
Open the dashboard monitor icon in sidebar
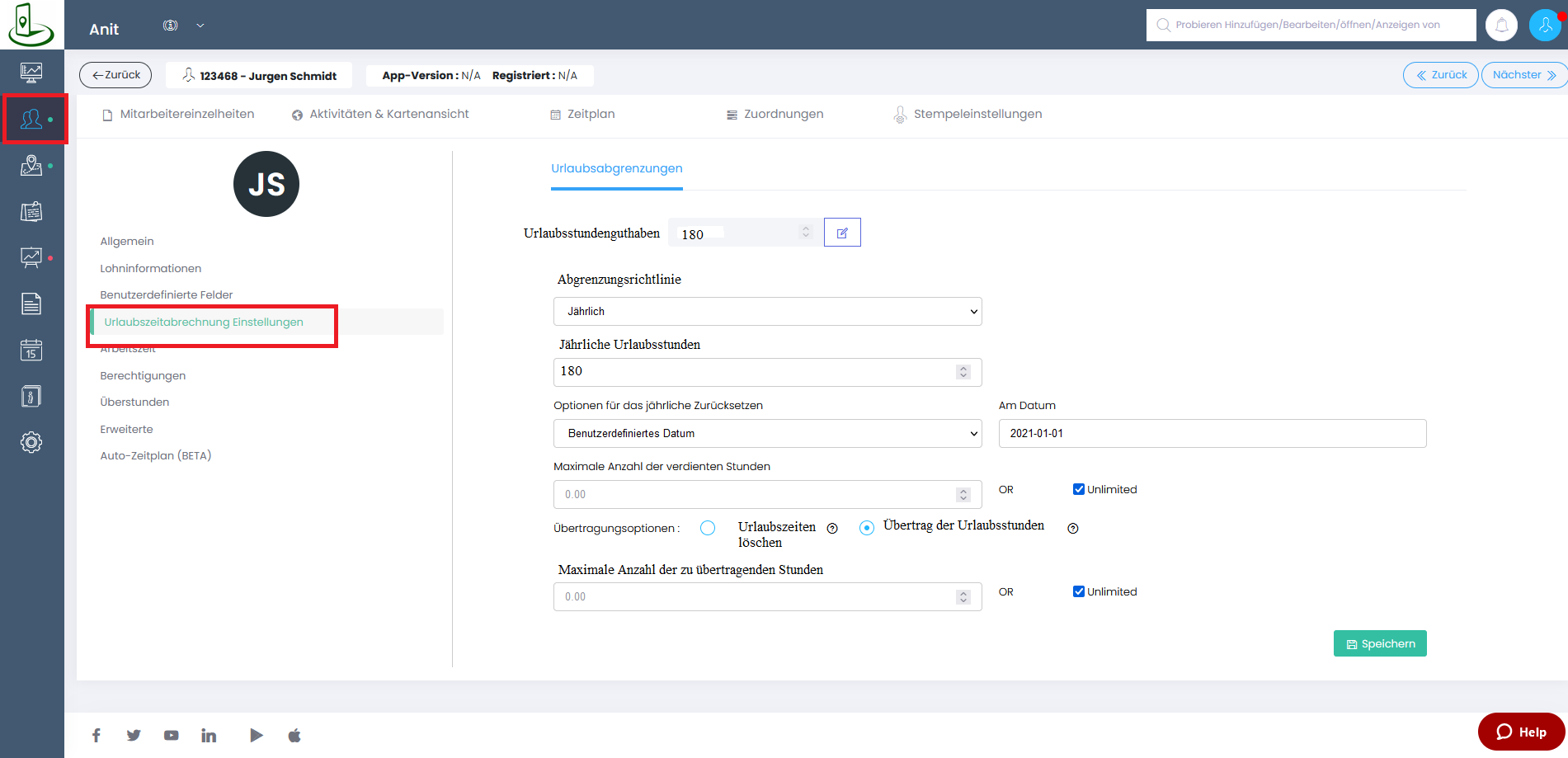click(x=31, y=73)
